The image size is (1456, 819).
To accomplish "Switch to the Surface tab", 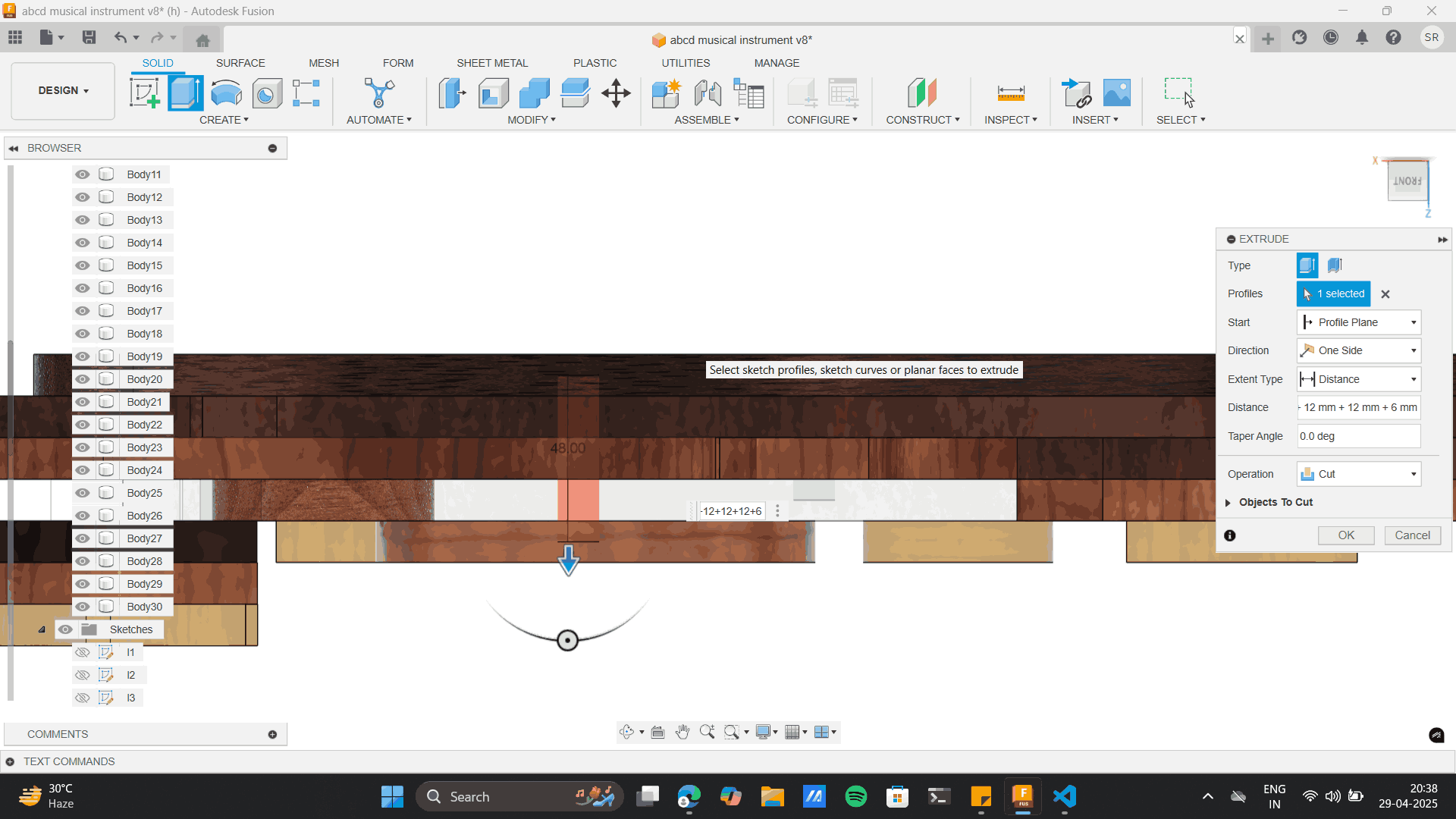I will (x=240, y=63).
